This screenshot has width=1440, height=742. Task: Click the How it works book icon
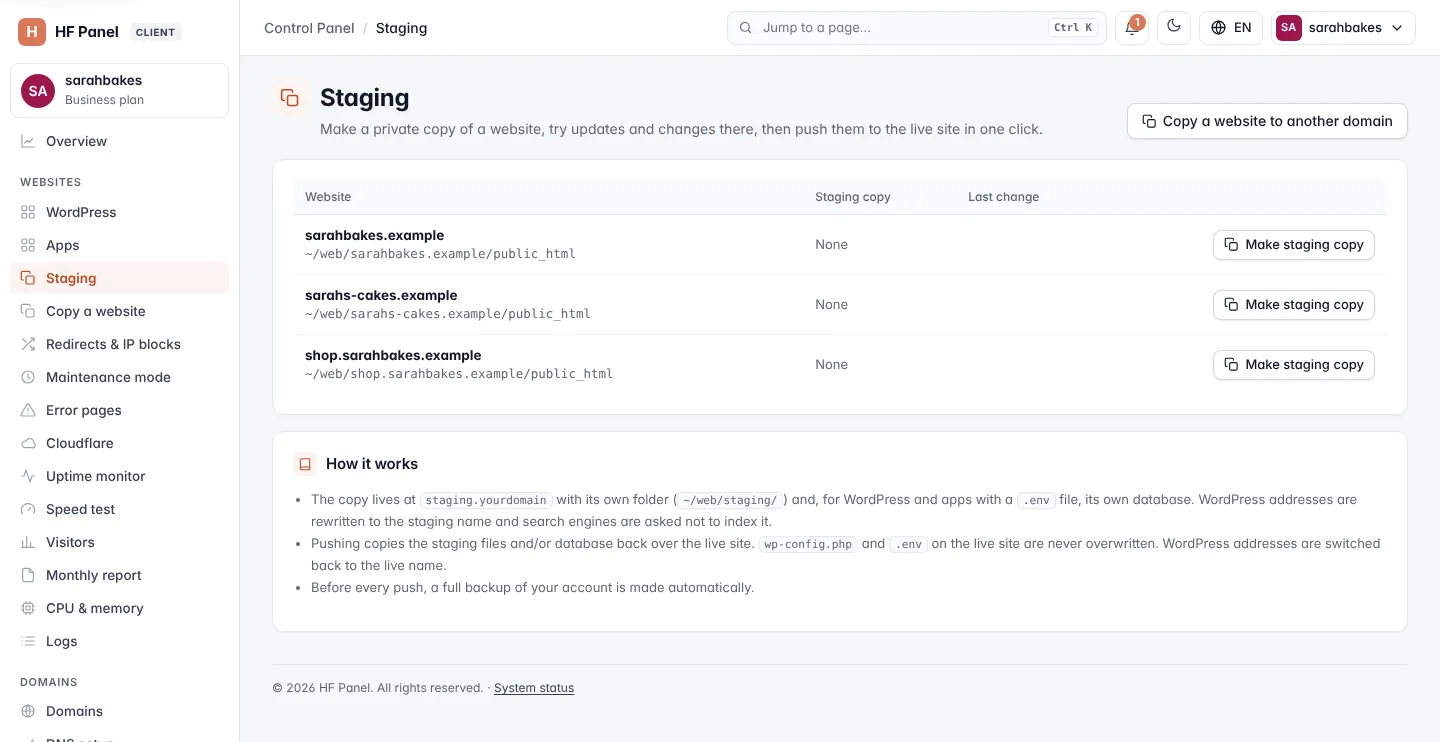(305, 464)
